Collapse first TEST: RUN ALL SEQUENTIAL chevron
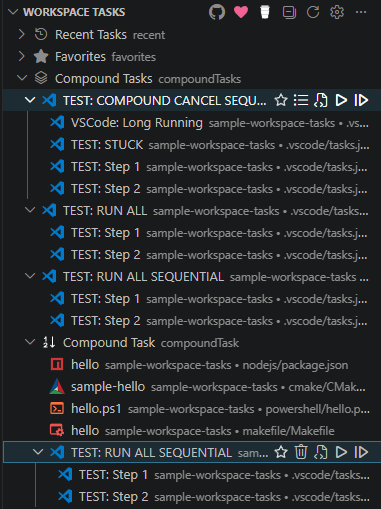 tap(30, 276)
